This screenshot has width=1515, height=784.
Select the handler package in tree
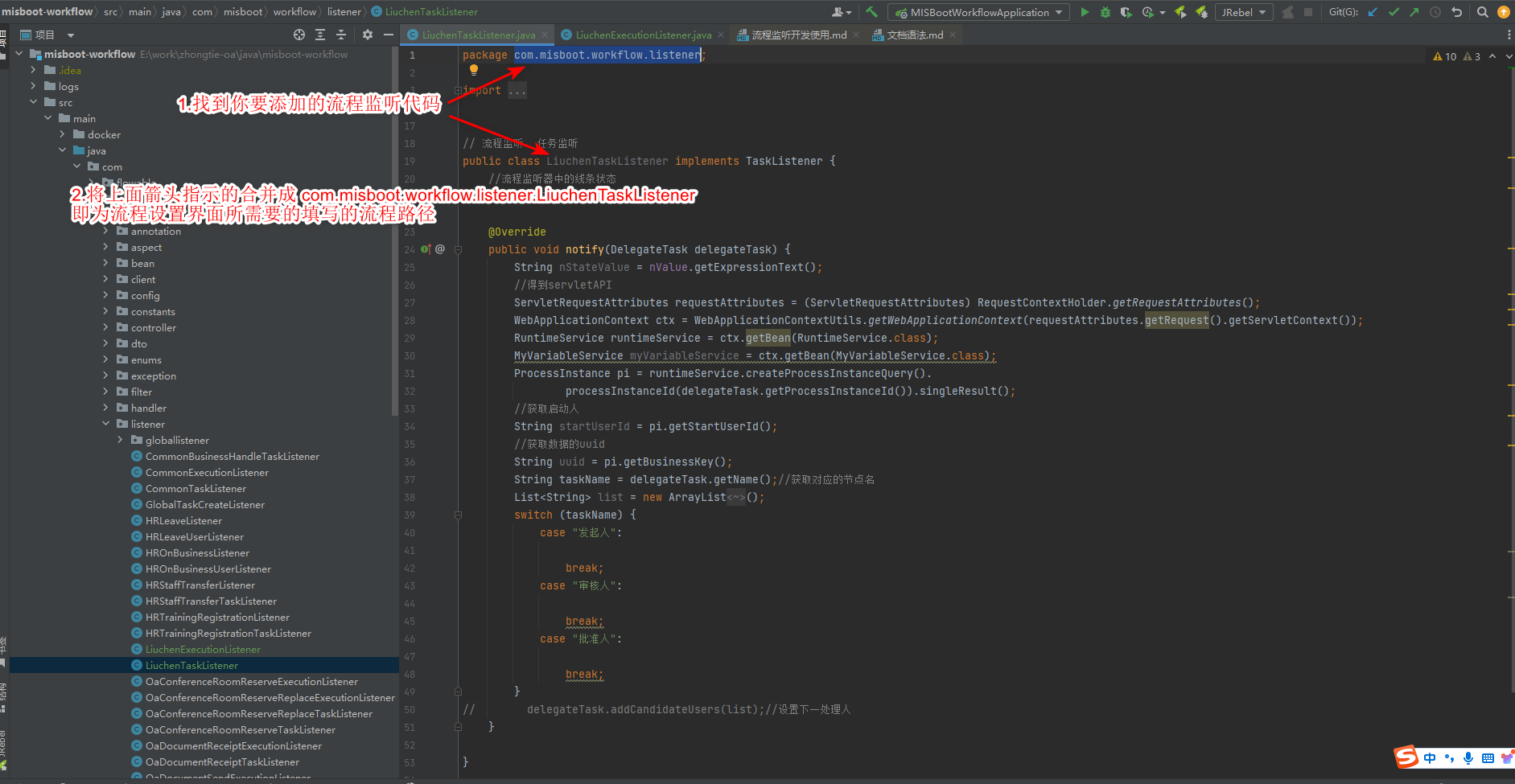point(149,408)
